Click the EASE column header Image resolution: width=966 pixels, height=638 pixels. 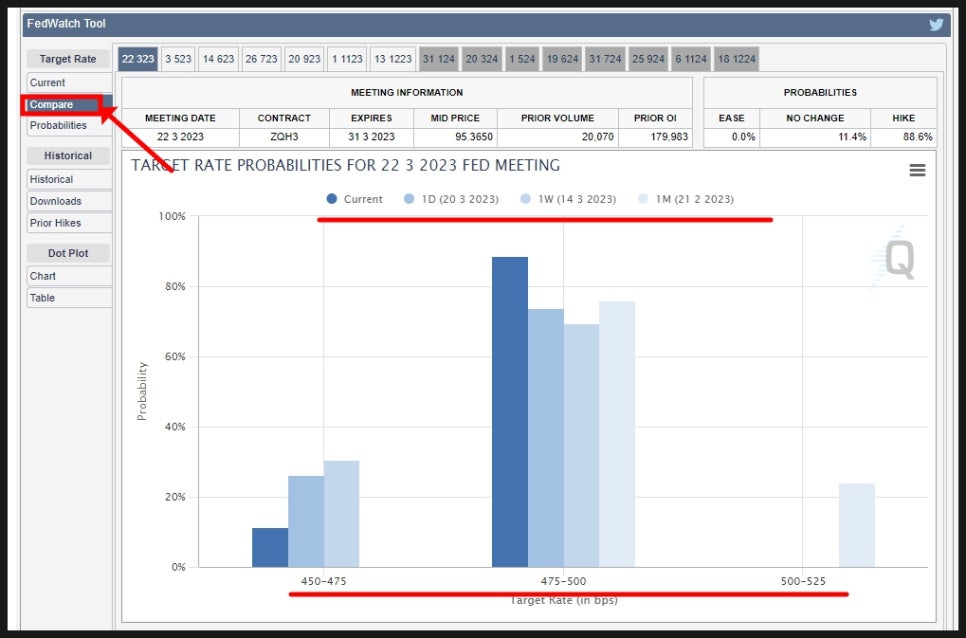coord(731,118)
